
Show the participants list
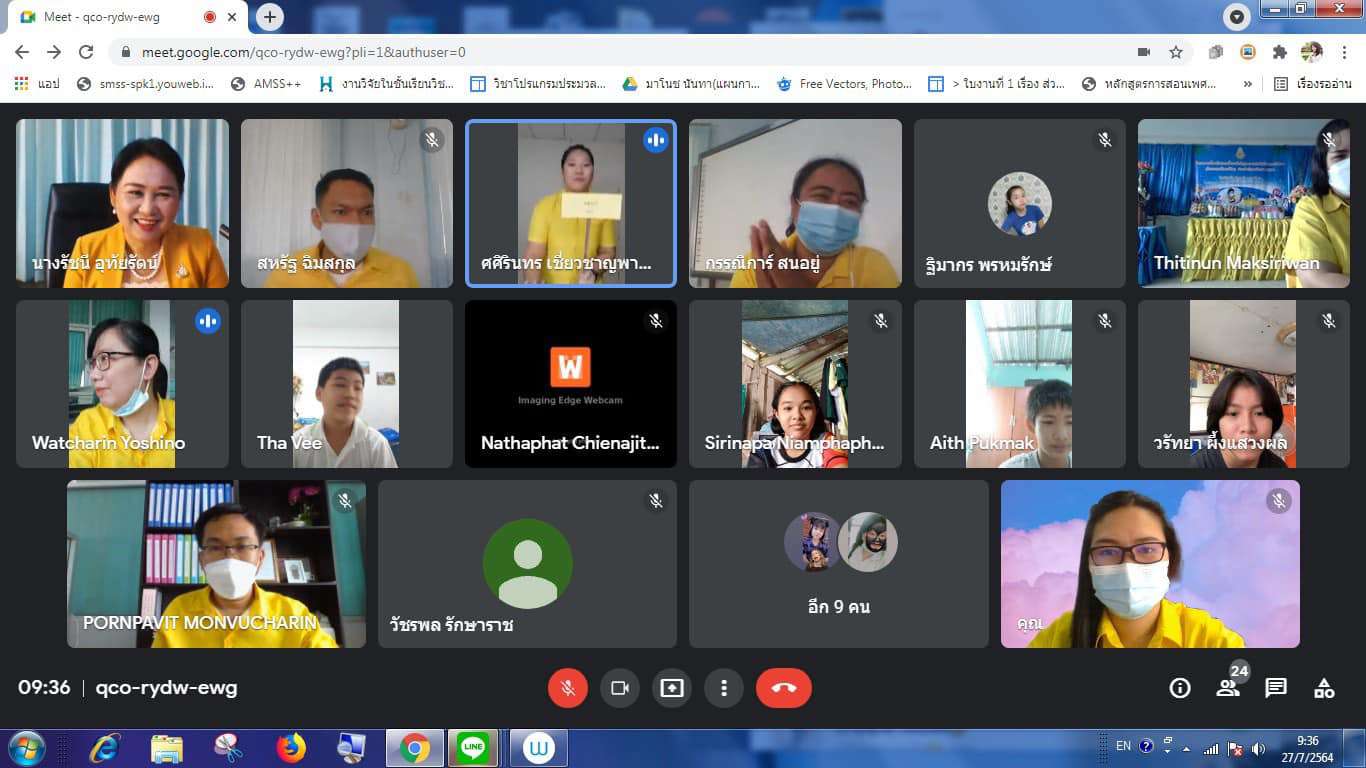pyautogui.click(x=1227, y=688)
